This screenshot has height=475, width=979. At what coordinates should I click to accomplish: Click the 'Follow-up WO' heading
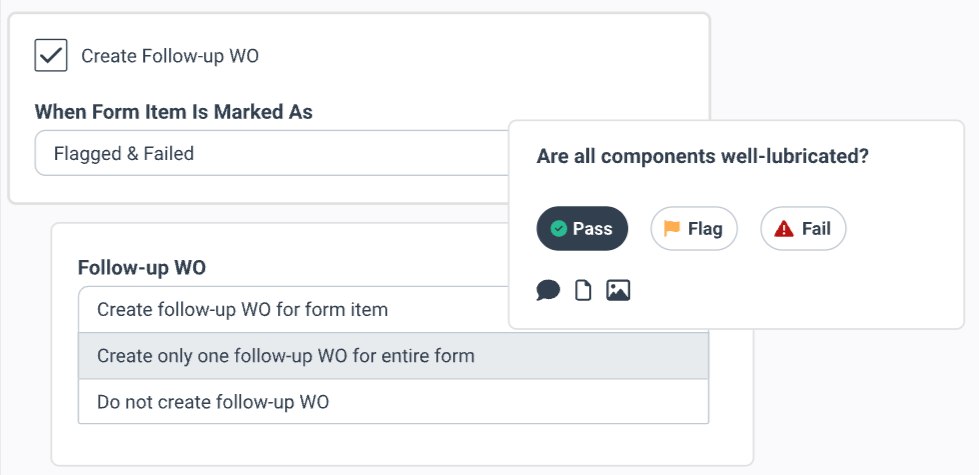coord(142,267)
